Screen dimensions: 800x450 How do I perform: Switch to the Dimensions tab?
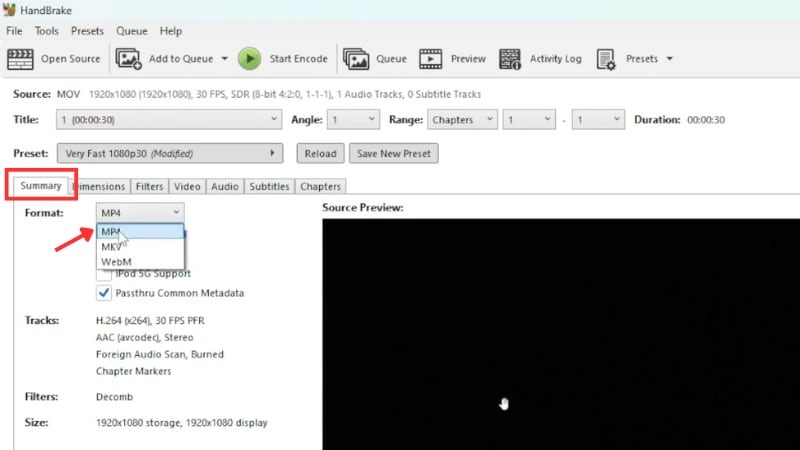click(99, 187)
